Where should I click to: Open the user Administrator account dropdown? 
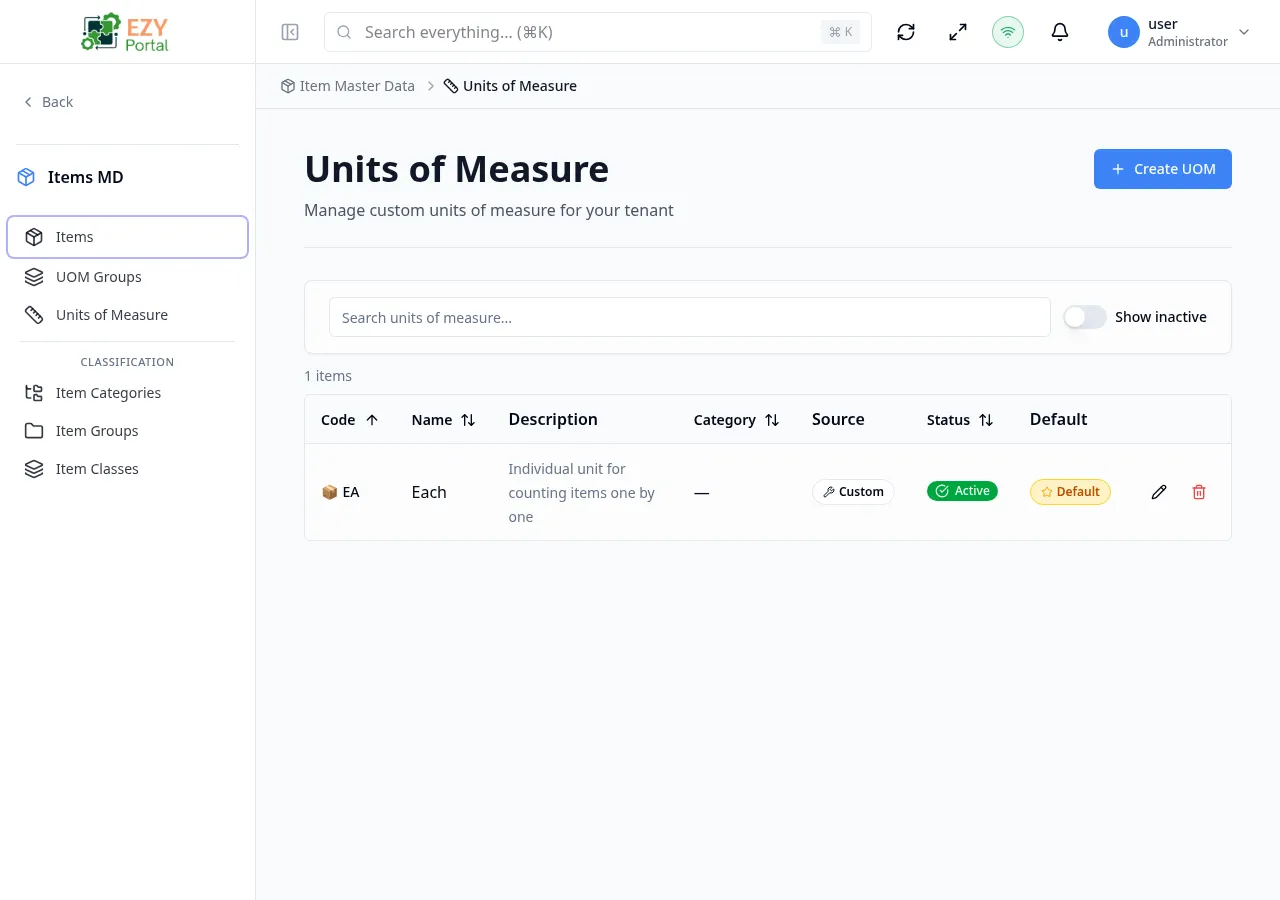pyautogui.click(x=1180, y=32)
